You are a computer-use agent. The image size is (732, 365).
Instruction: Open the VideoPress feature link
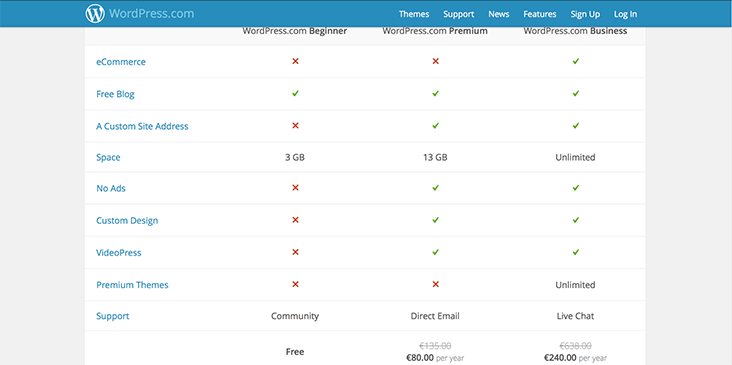click(x=119, y=253)
